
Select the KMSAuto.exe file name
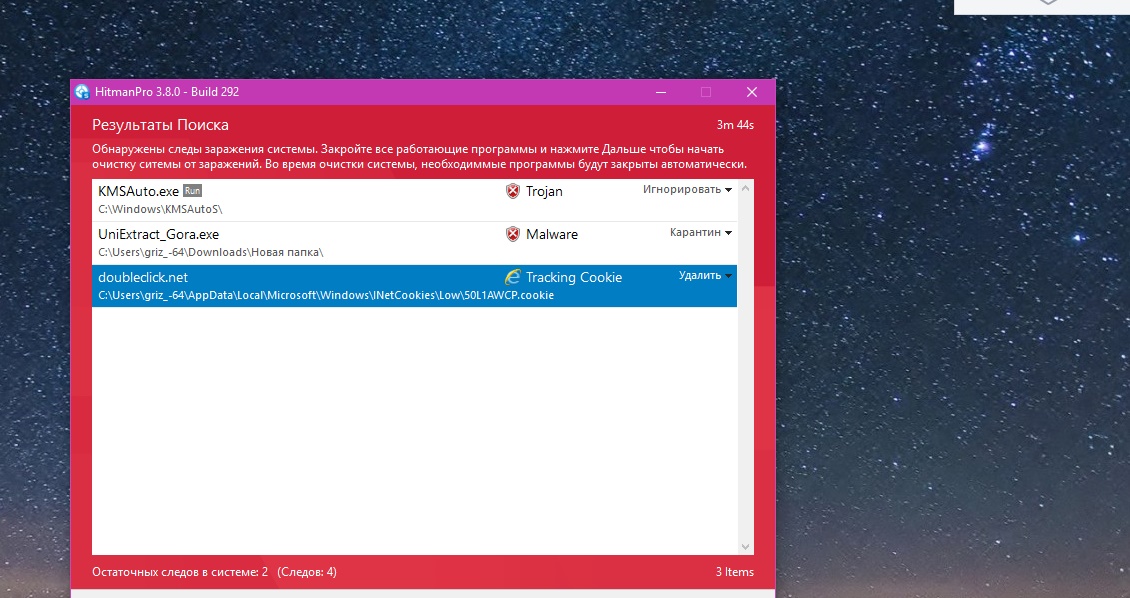tap(138, 192)
